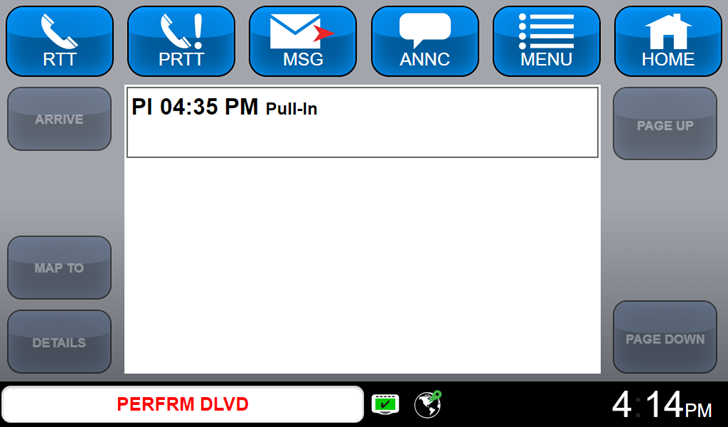This screenshot has width=728, height=427.
Task: Select the PI 04:35 PM Pull-In entry
Action: coord(362,123)
